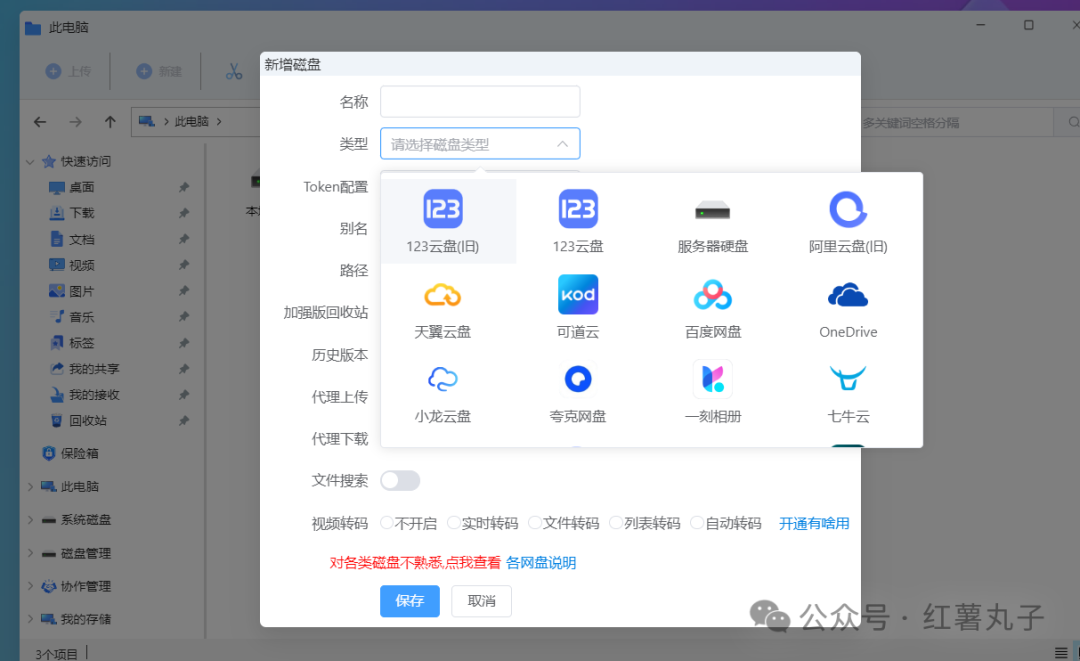Select 文件转码 radio option

(564, 523)
